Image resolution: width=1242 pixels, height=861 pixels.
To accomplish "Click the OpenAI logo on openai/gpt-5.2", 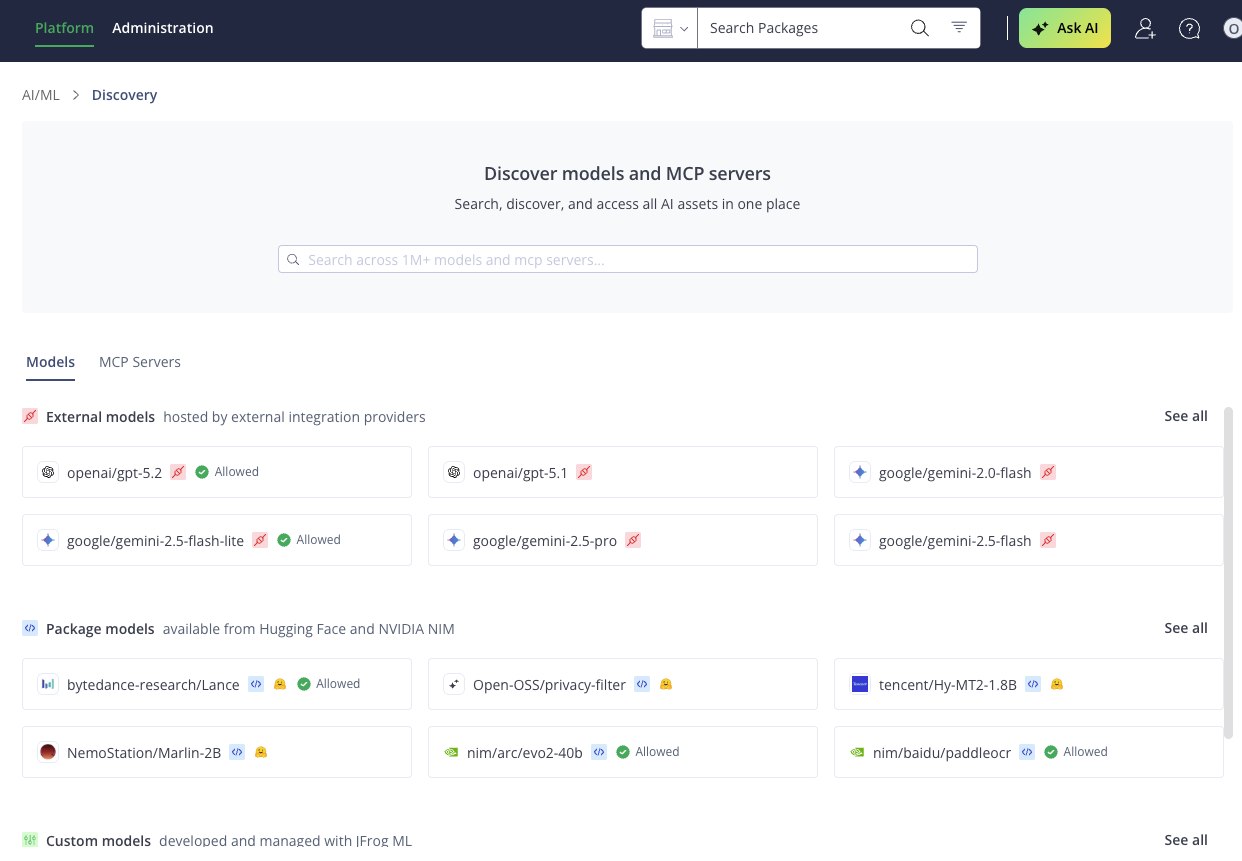I will click(x=47, y=472).
